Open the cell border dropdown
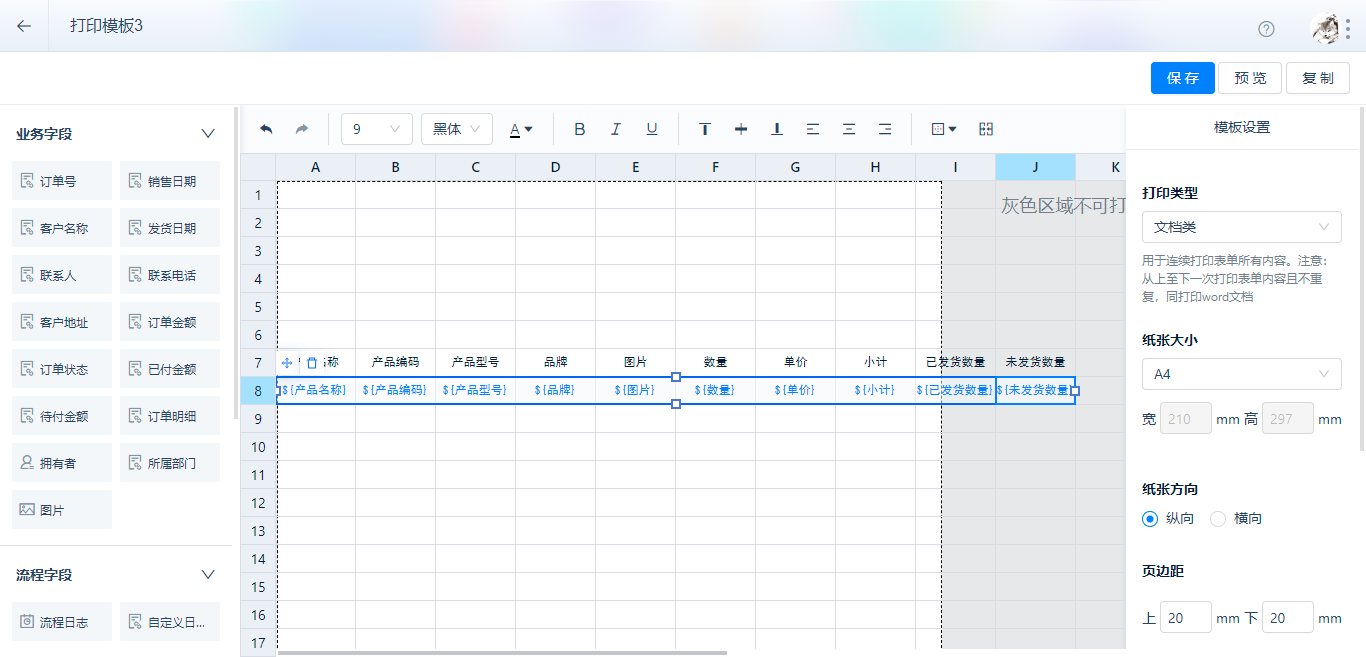Image resolution: width=1366 pixels, height=657 pixels. click(944, 129)
